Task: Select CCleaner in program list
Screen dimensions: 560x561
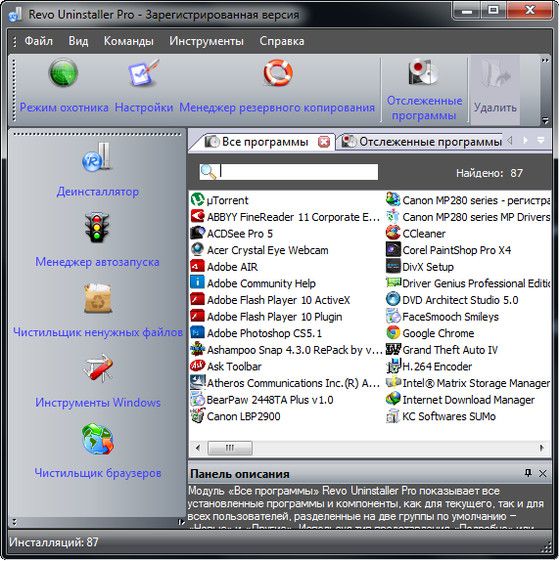Action: pos(416,233)
